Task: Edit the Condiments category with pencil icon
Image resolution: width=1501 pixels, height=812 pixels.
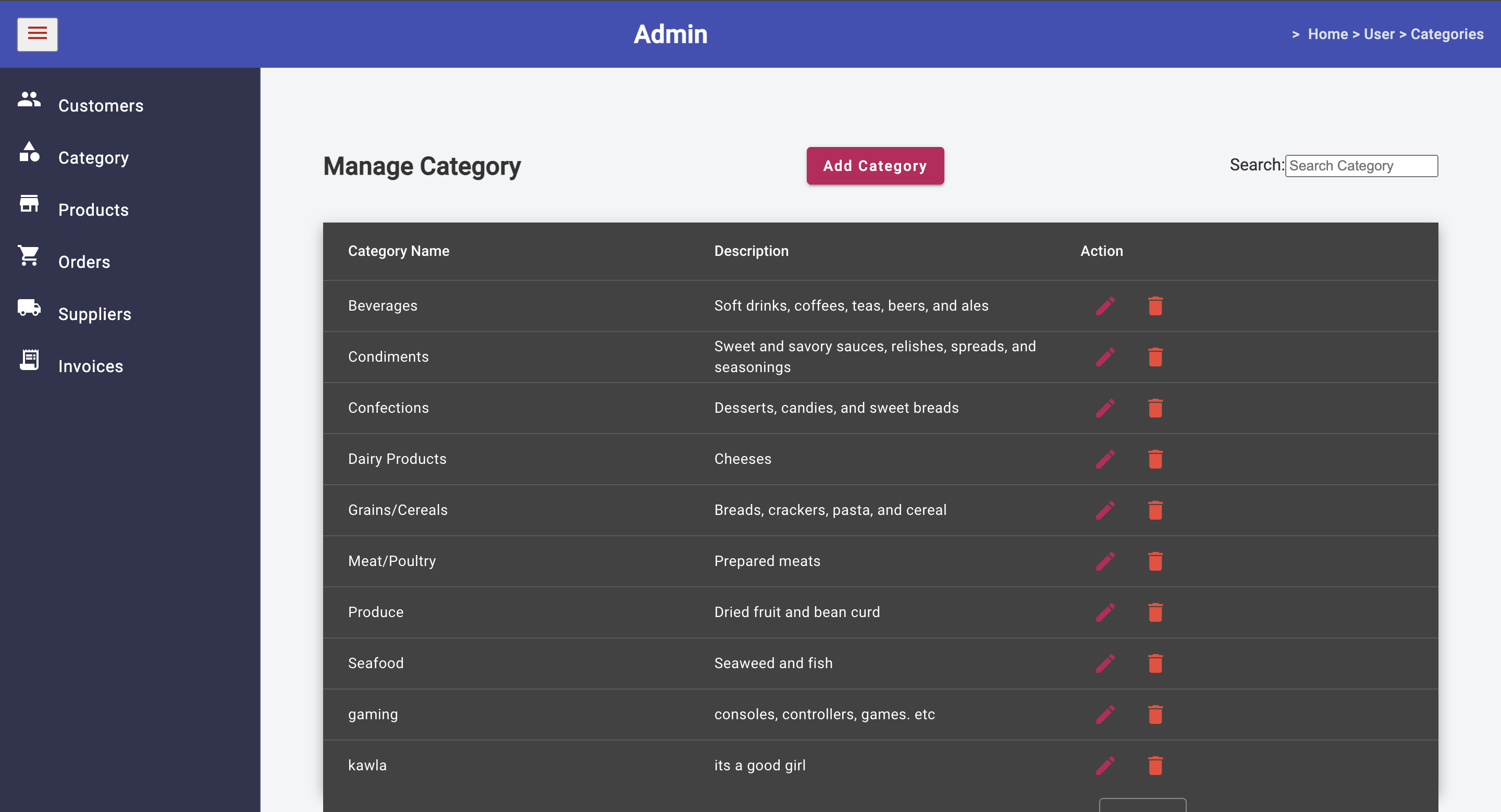Action: pyautogui.click(x=1105, y=357)
